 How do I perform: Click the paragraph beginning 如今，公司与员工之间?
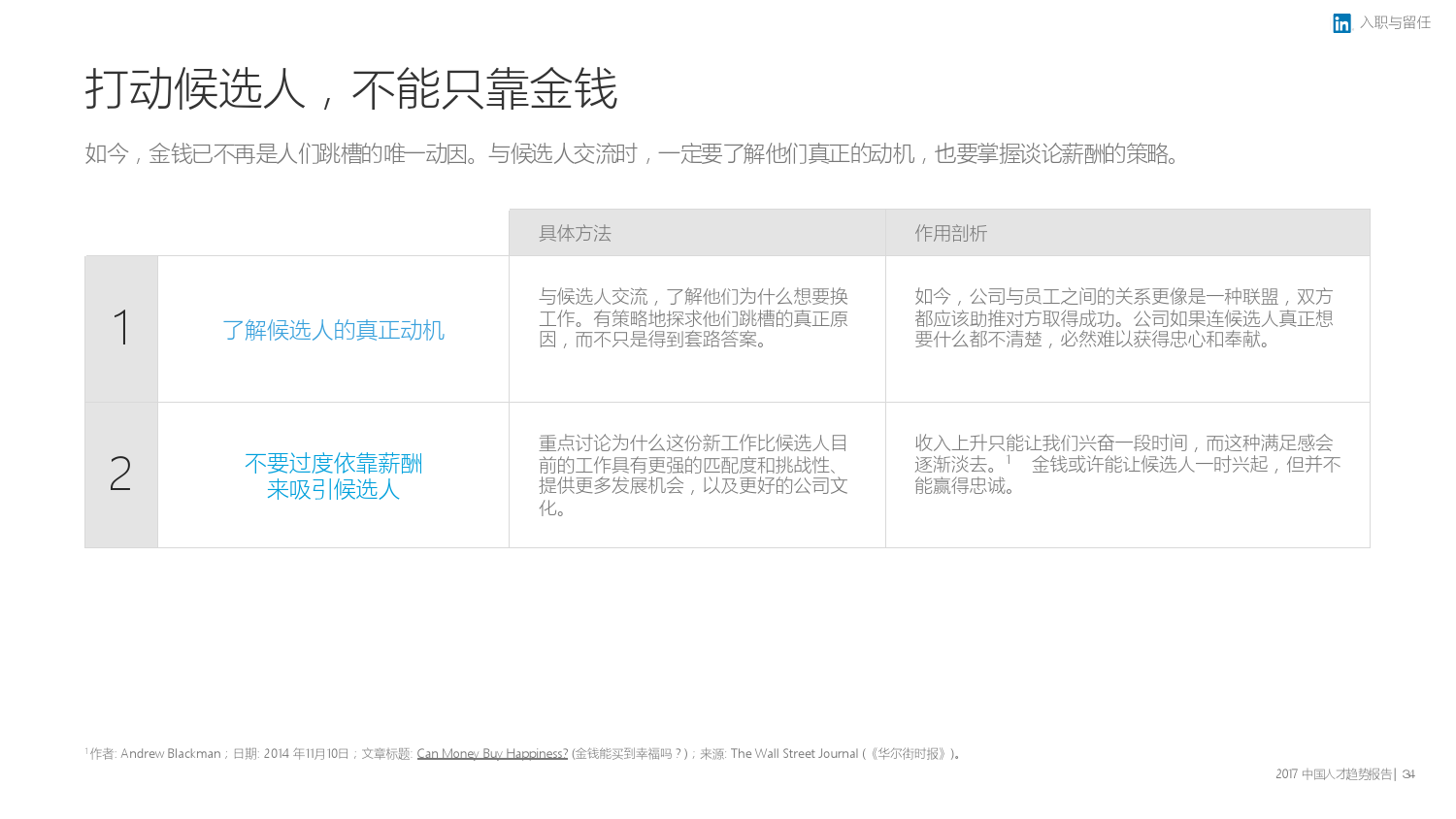(1123, 317)
